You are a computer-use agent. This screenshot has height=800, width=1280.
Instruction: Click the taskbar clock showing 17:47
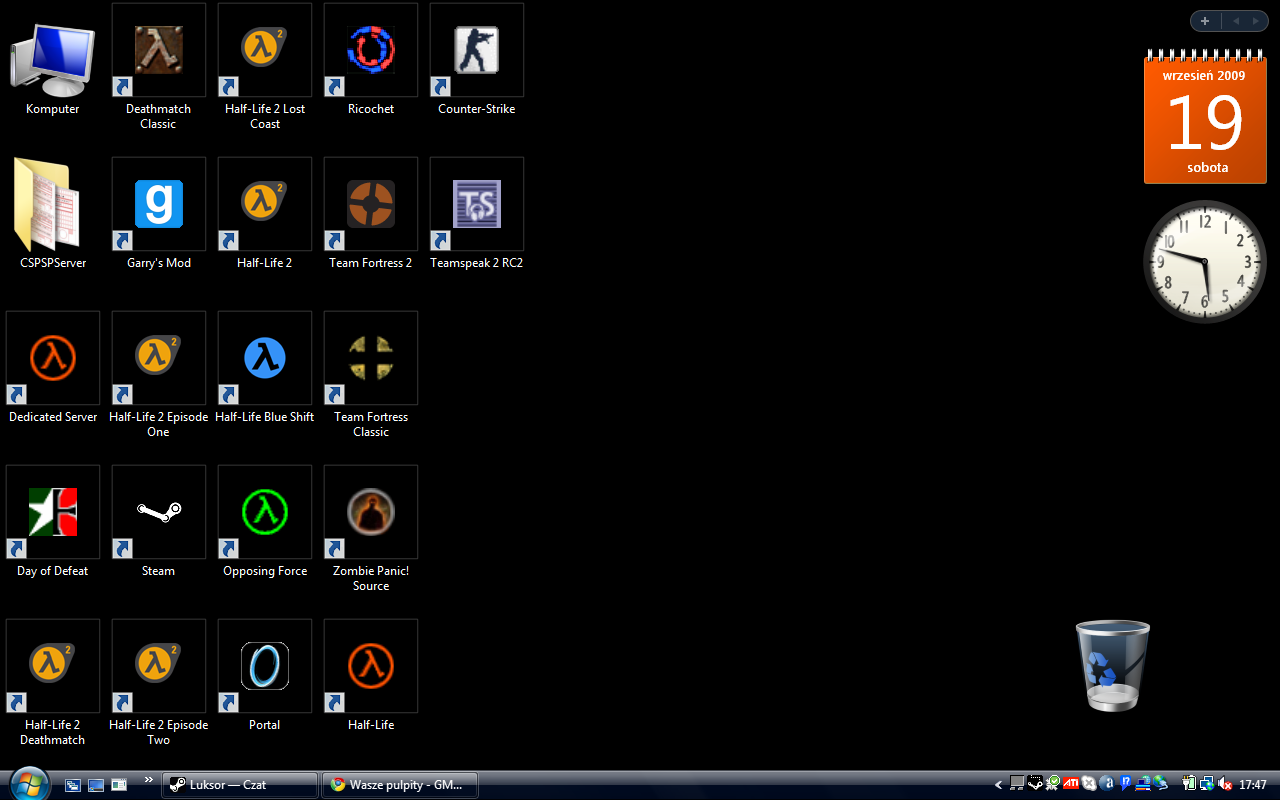point(1253,785)
